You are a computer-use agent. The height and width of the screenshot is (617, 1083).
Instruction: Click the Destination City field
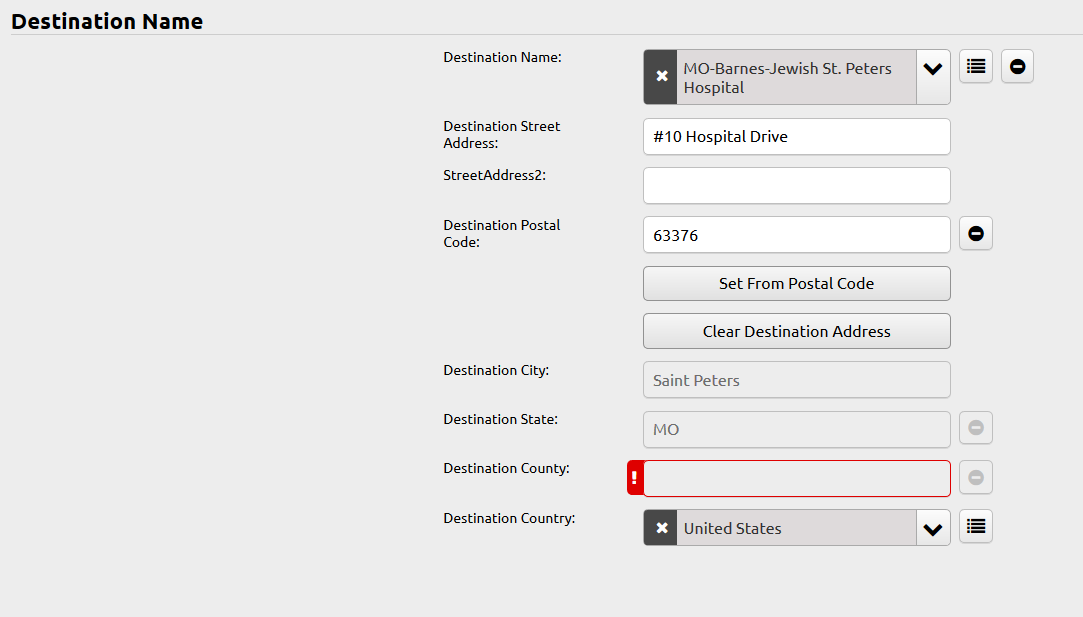click(x=796, y=380)
